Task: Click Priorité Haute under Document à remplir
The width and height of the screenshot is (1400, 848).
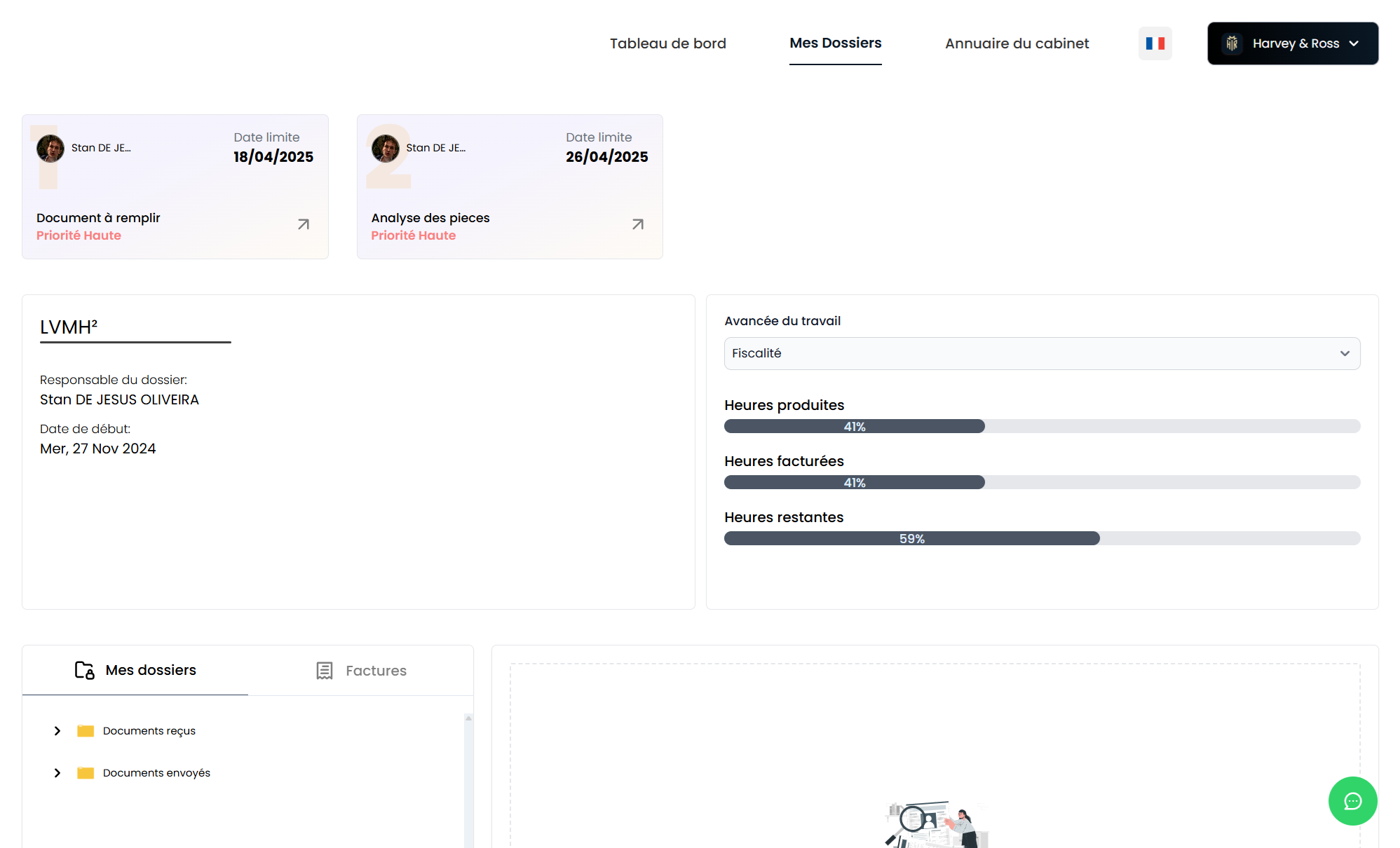Action: click(79, 235)
